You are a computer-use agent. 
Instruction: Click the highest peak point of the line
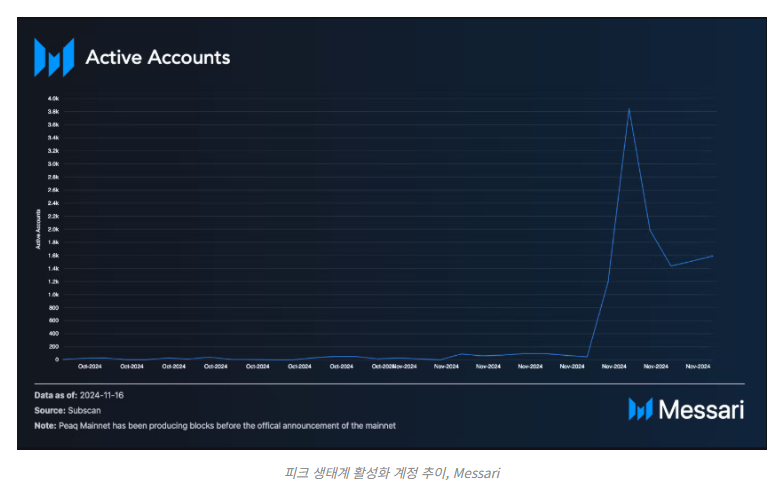coord(628,109)
